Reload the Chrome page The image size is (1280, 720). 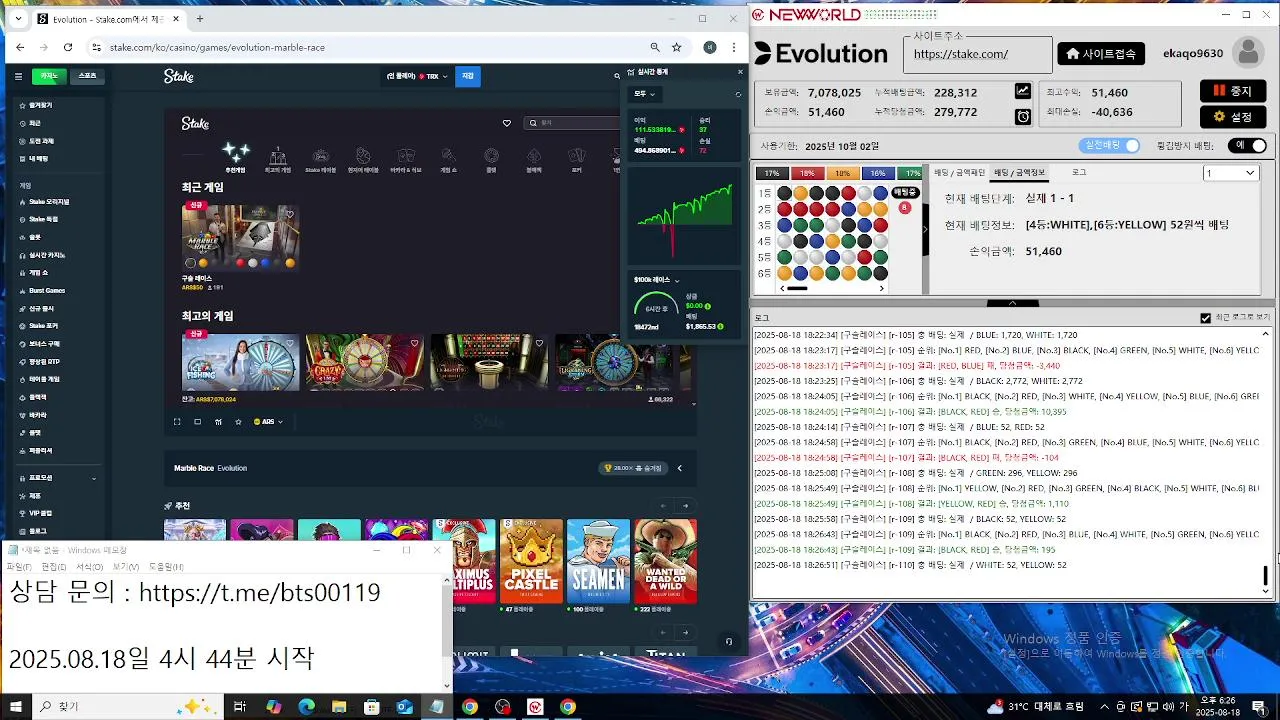click(x=68, y=47)
